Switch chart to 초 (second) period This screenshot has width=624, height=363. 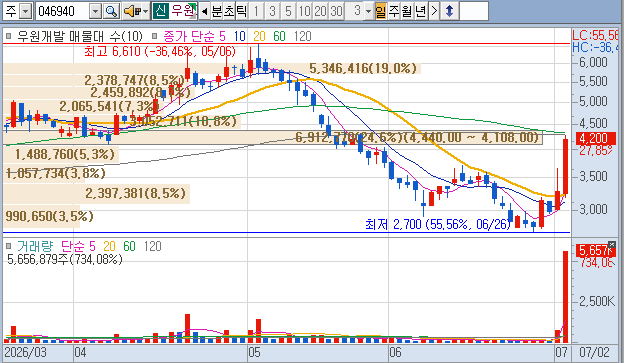click(x=229, y=11)
